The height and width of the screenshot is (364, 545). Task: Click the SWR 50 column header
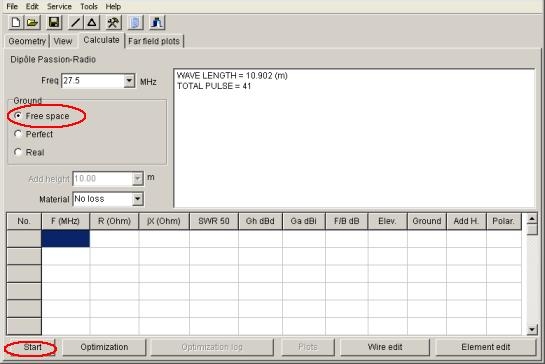pos(214,221)
